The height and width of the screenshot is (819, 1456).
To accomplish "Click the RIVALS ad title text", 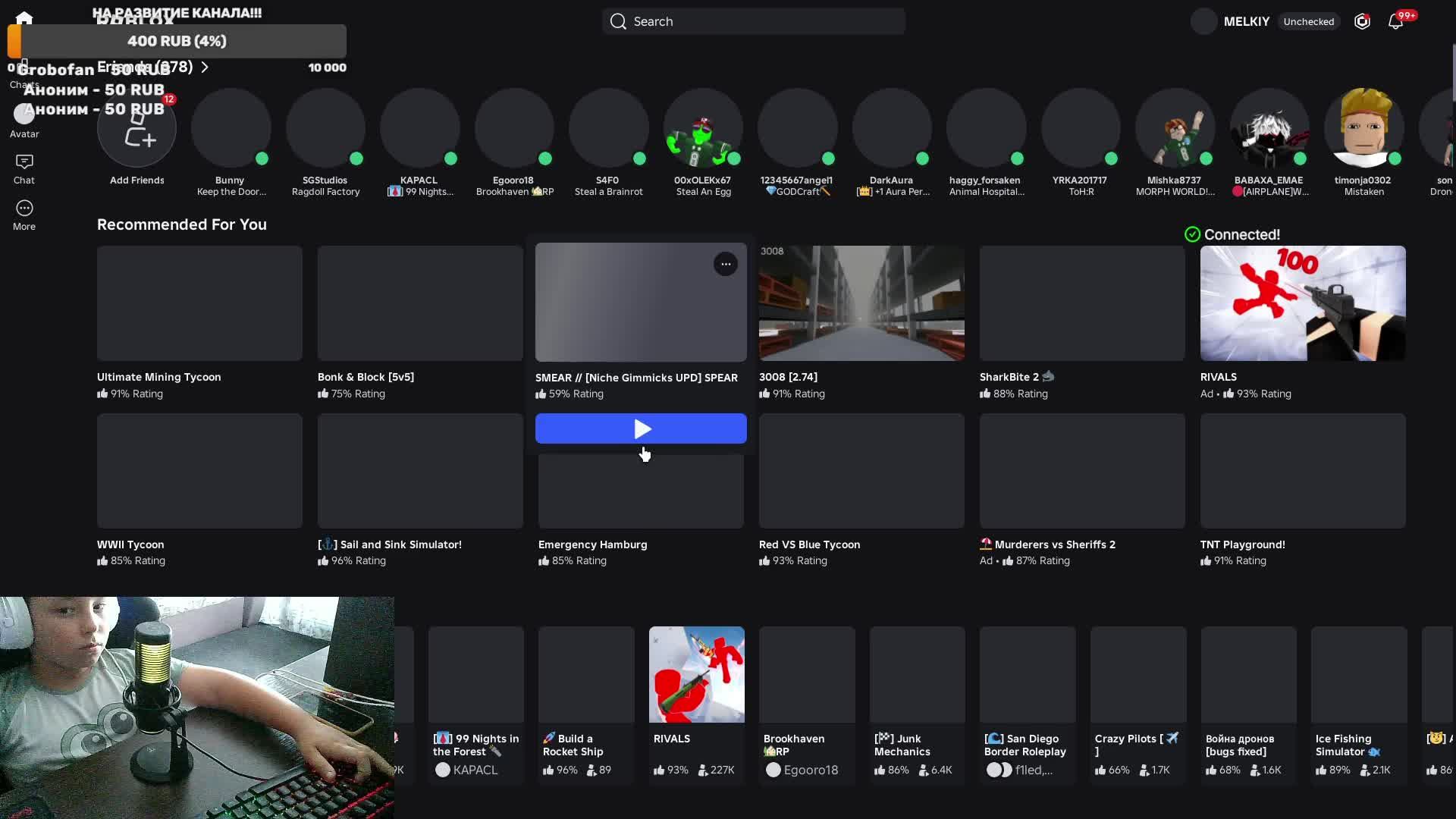I will [1219, 377].
